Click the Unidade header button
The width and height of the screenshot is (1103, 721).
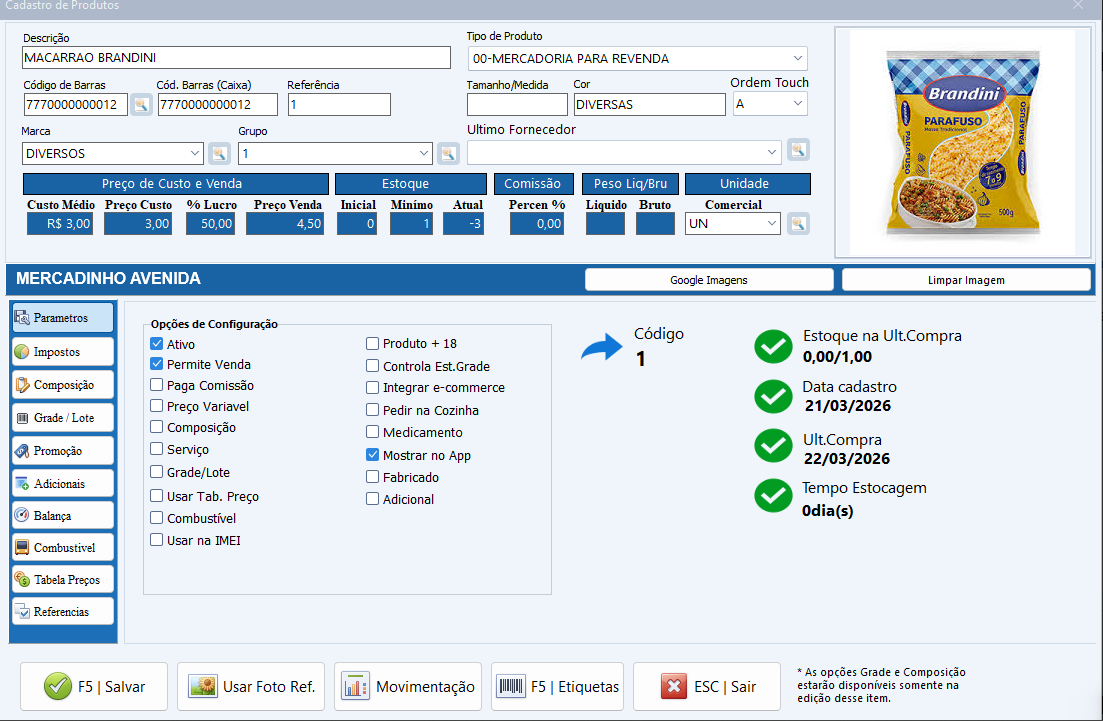point(748,184)
